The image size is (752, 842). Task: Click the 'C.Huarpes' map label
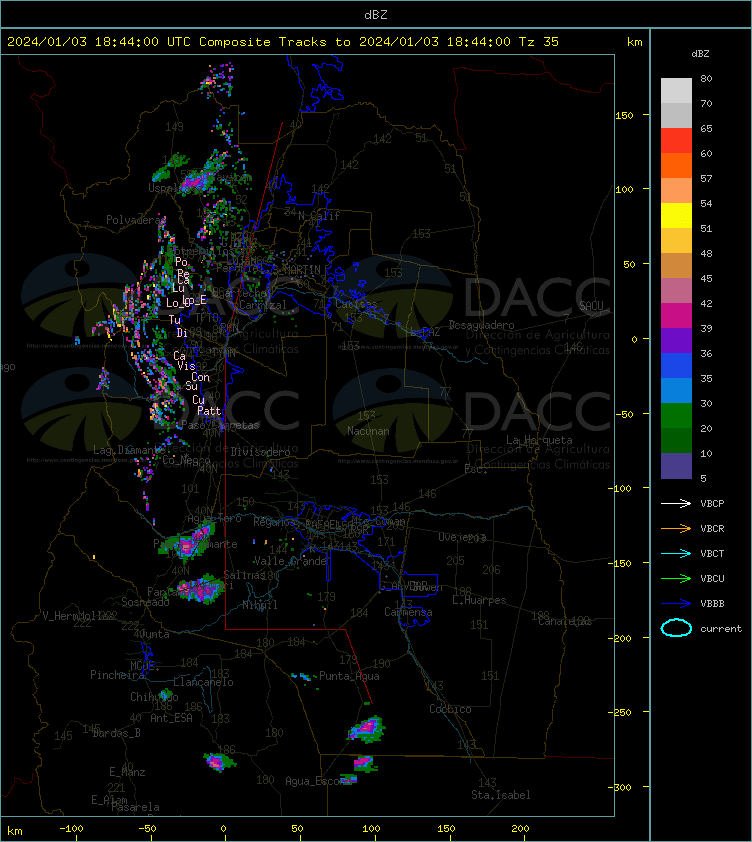(x=479, y=600)
